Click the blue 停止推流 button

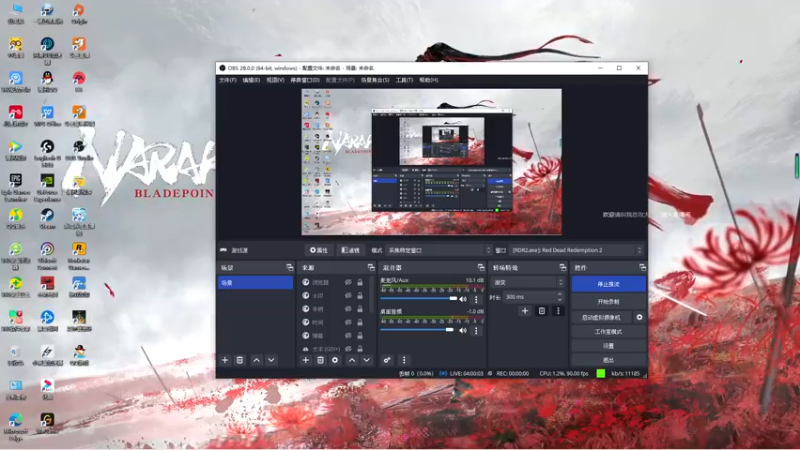click(x=608, y=284)
